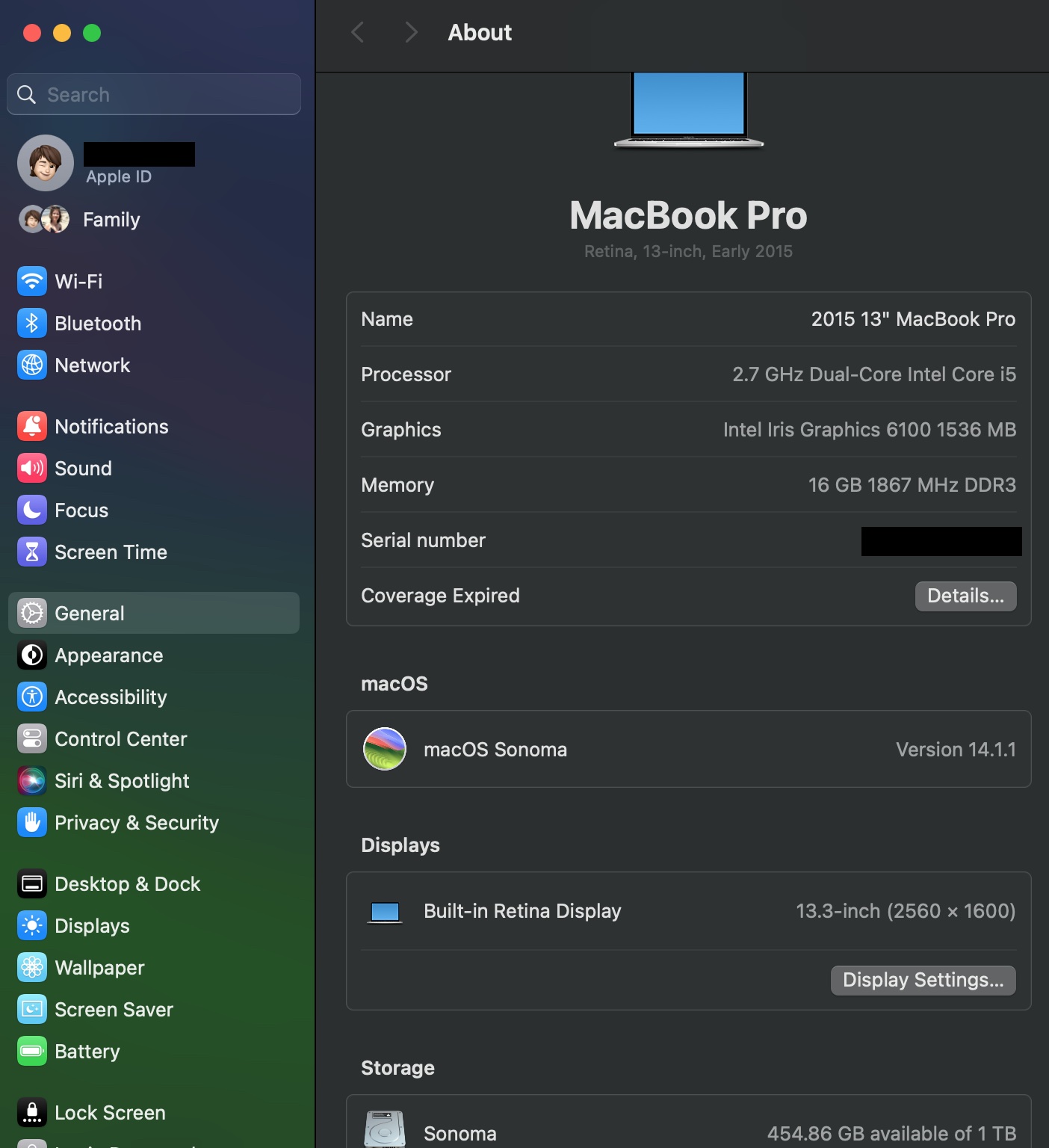1049x1148 pixels.
Task: Select the Network sidebar label
Action: [93, 365]
